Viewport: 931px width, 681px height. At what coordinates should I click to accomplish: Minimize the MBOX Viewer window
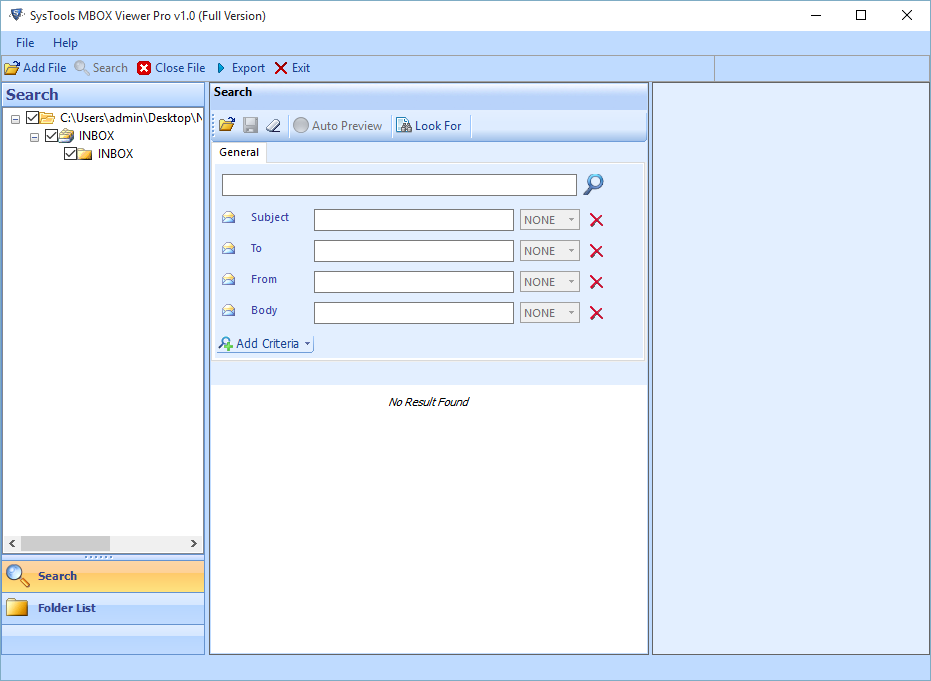[816, 15]
